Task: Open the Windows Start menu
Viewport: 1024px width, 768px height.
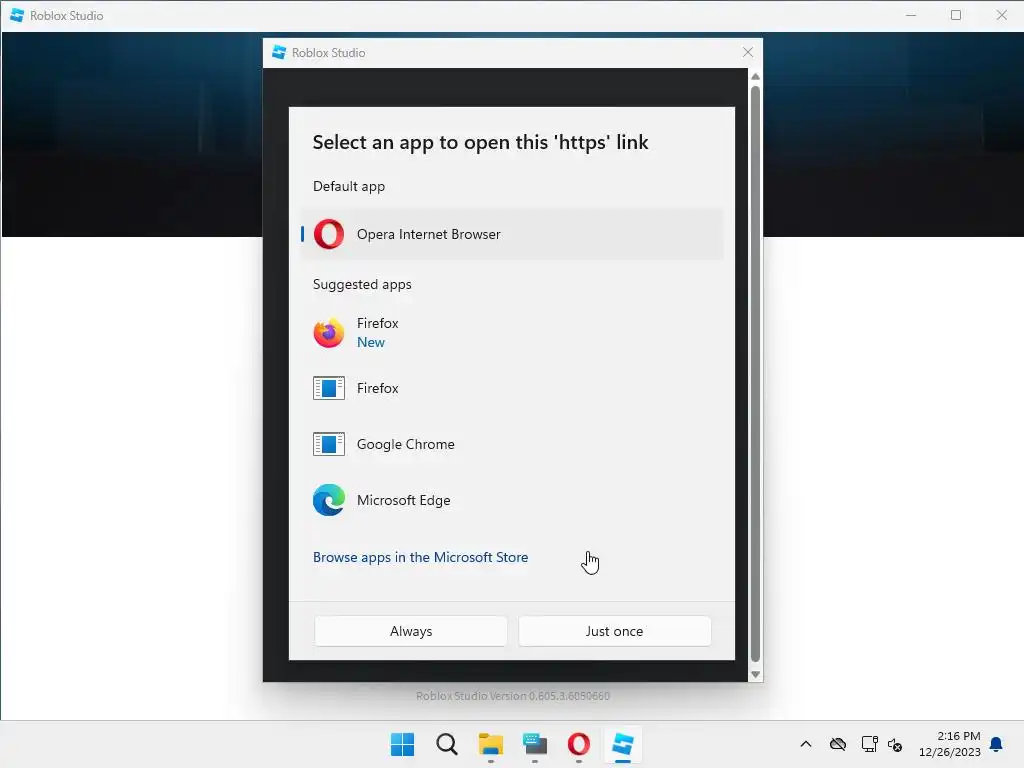Action: [402, 744]
